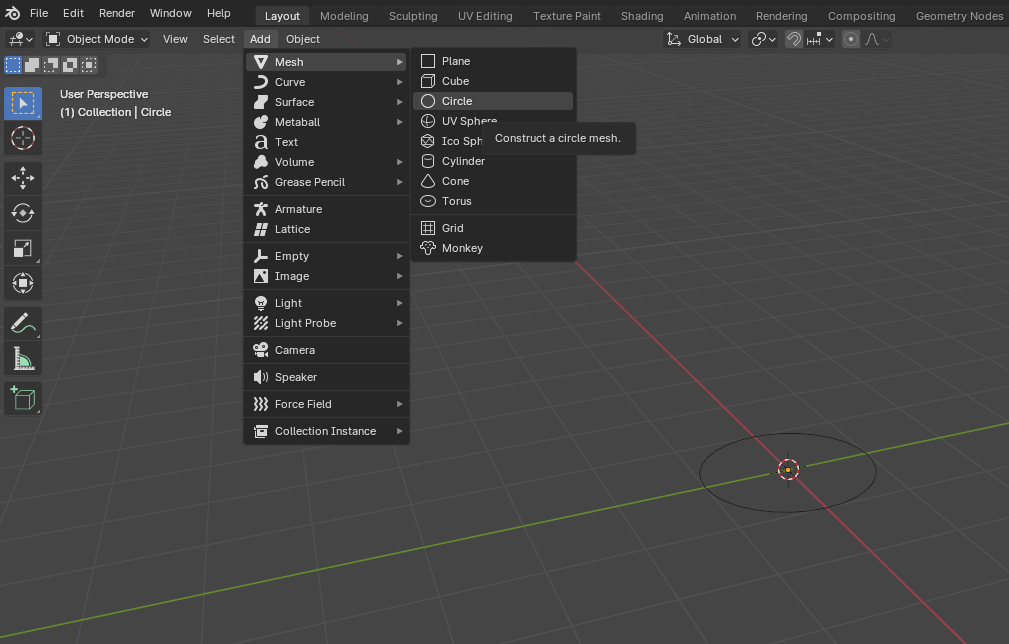Image resolution: width=1009 pixels, height=644 pixels.
Task: Select the Annotate tool
Action: point(23,324)
